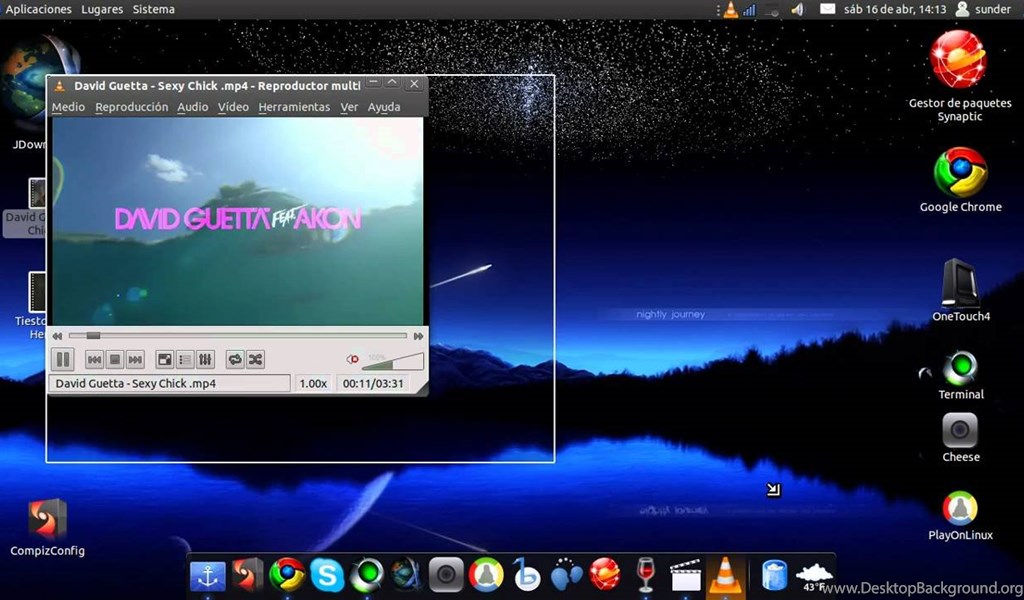Open the Audio menu
Image resolution: width=1024 pixels, height=600 pixels.
pos(193,107)
